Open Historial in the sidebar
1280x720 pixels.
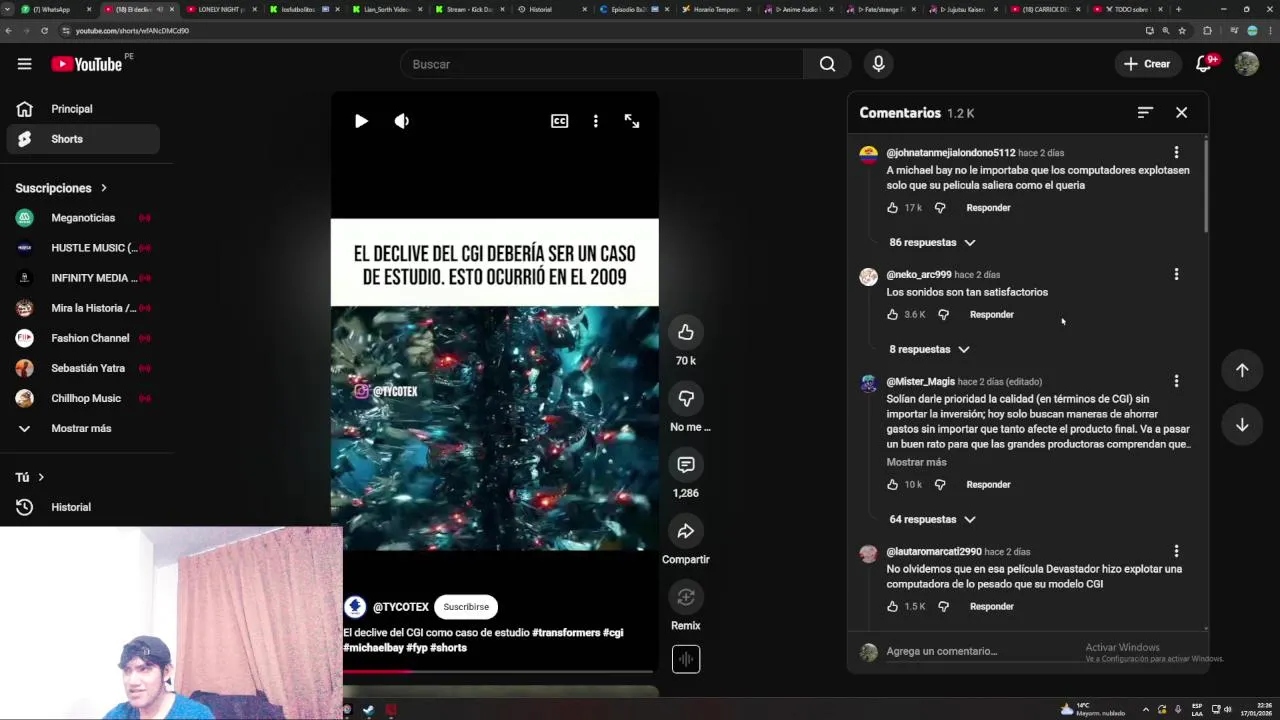pos(83,507)
